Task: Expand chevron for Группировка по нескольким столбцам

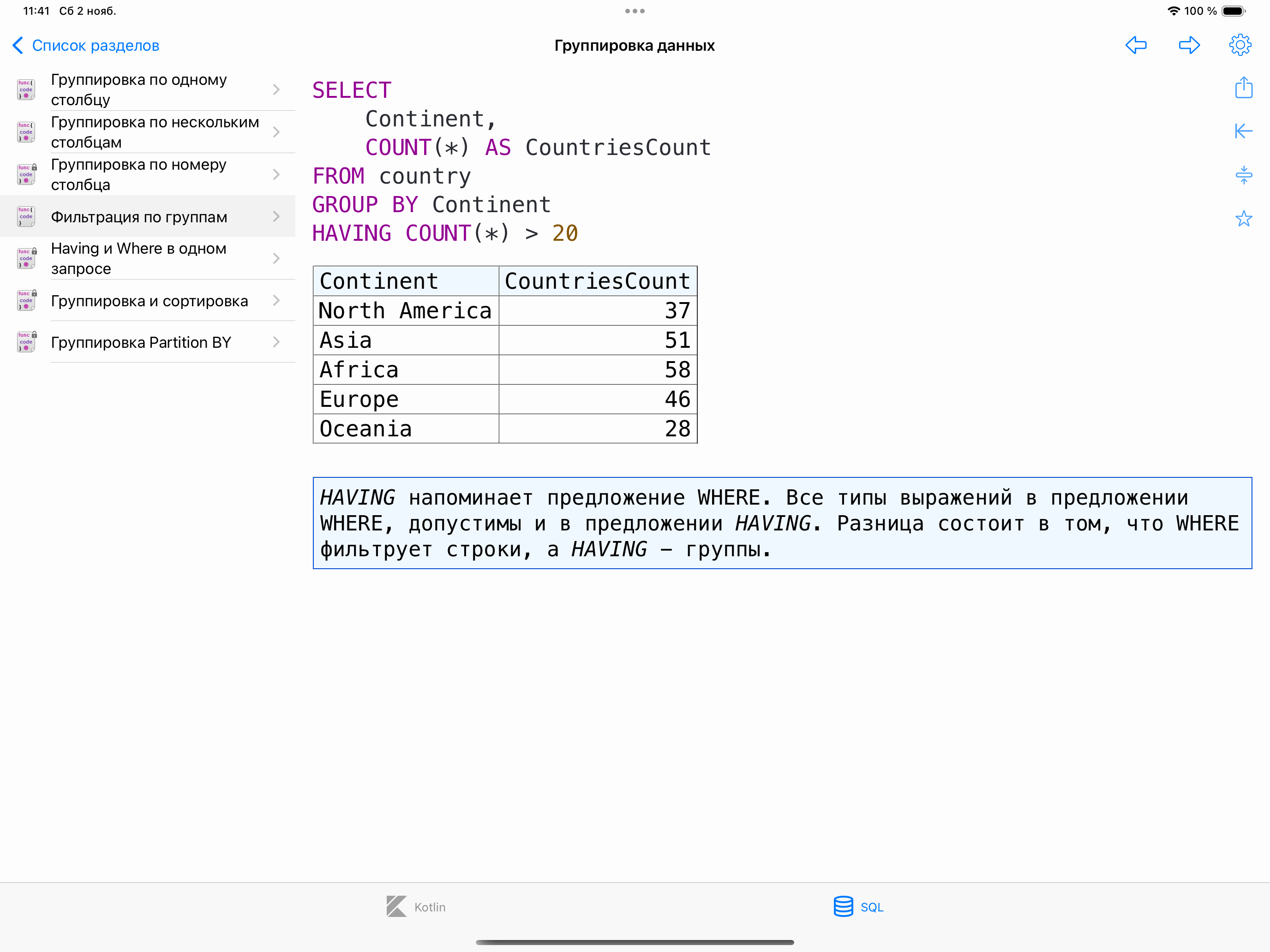Action: pos(276,132)
